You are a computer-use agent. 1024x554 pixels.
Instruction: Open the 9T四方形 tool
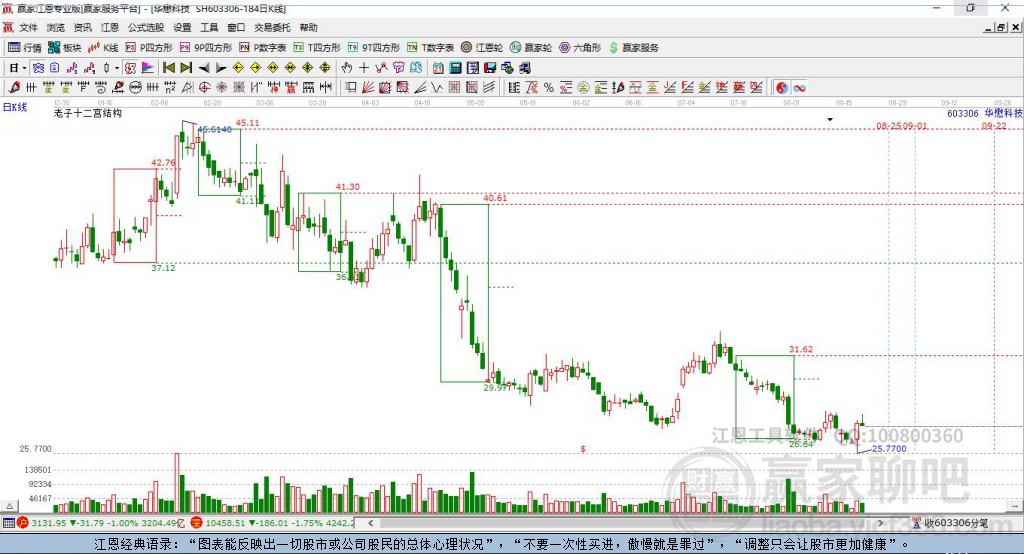374,48
